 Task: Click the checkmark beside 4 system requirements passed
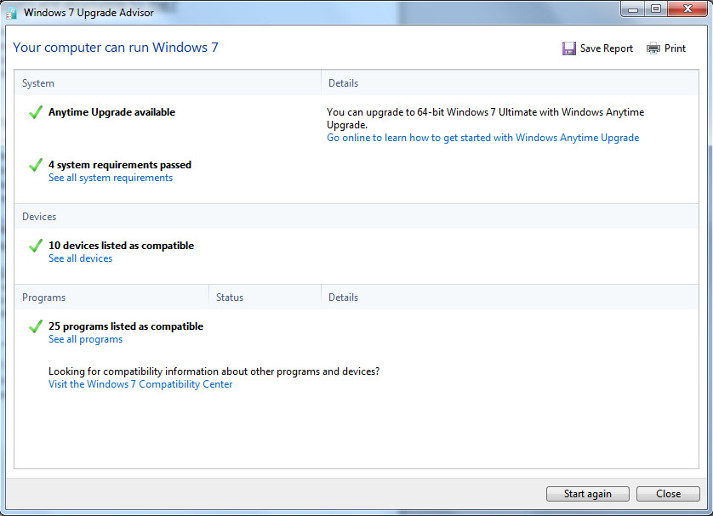35,165
